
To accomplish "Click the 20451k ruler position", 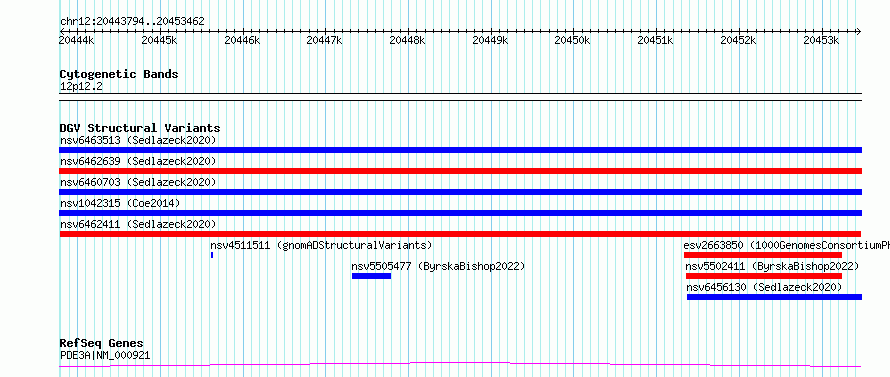I will pyautogui.click(x=656, y=40).
